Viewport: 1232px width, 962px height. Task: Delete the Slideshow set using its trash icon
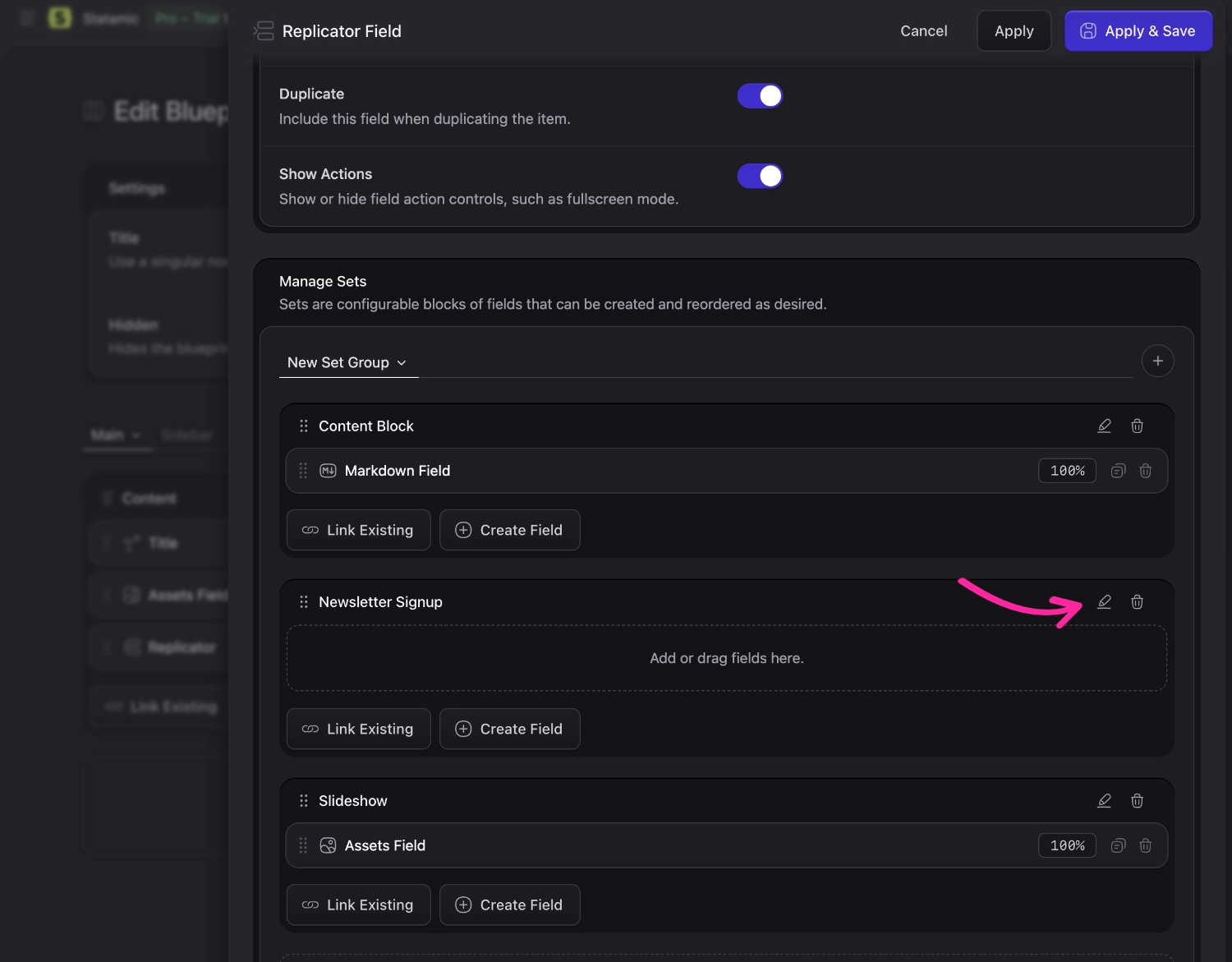(1137, 800)
